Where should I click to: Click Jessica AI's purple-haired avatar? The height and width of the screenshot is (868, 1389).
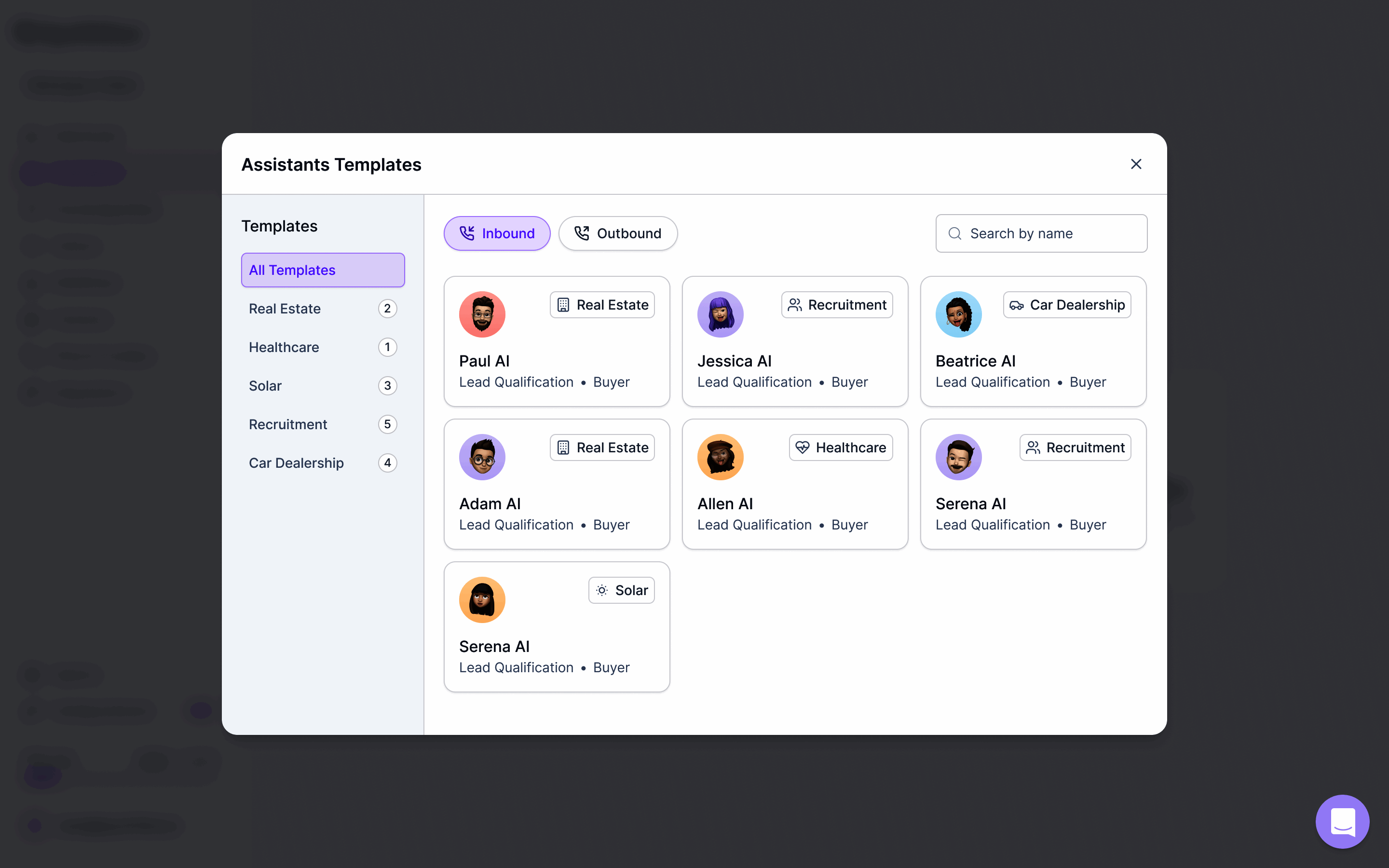coord(721,314)
